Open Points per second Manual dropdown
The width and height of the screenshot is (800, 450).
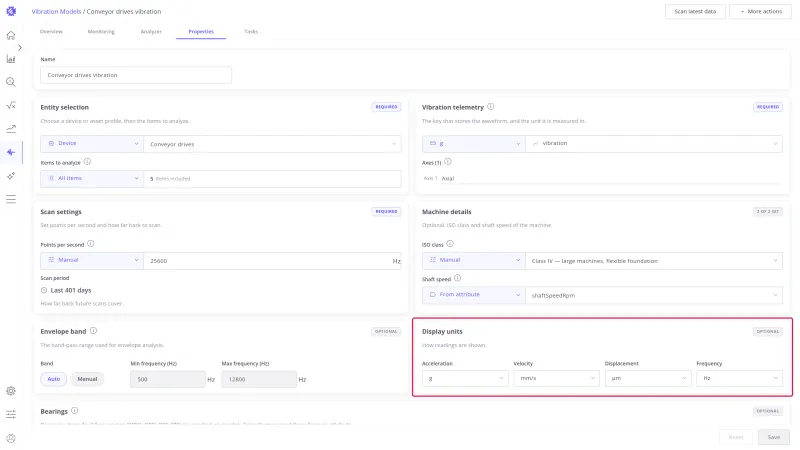tap(92, 260)
